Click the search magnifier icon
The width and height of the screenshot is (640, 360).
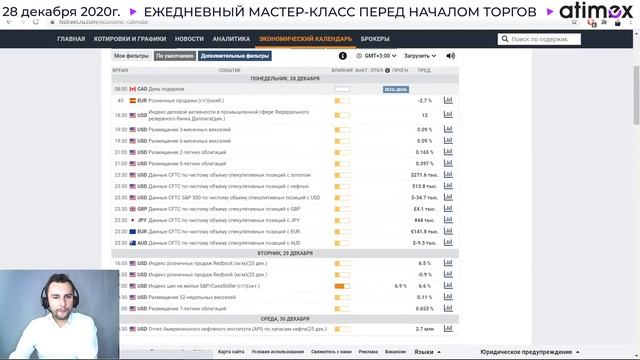coord(505,39)
